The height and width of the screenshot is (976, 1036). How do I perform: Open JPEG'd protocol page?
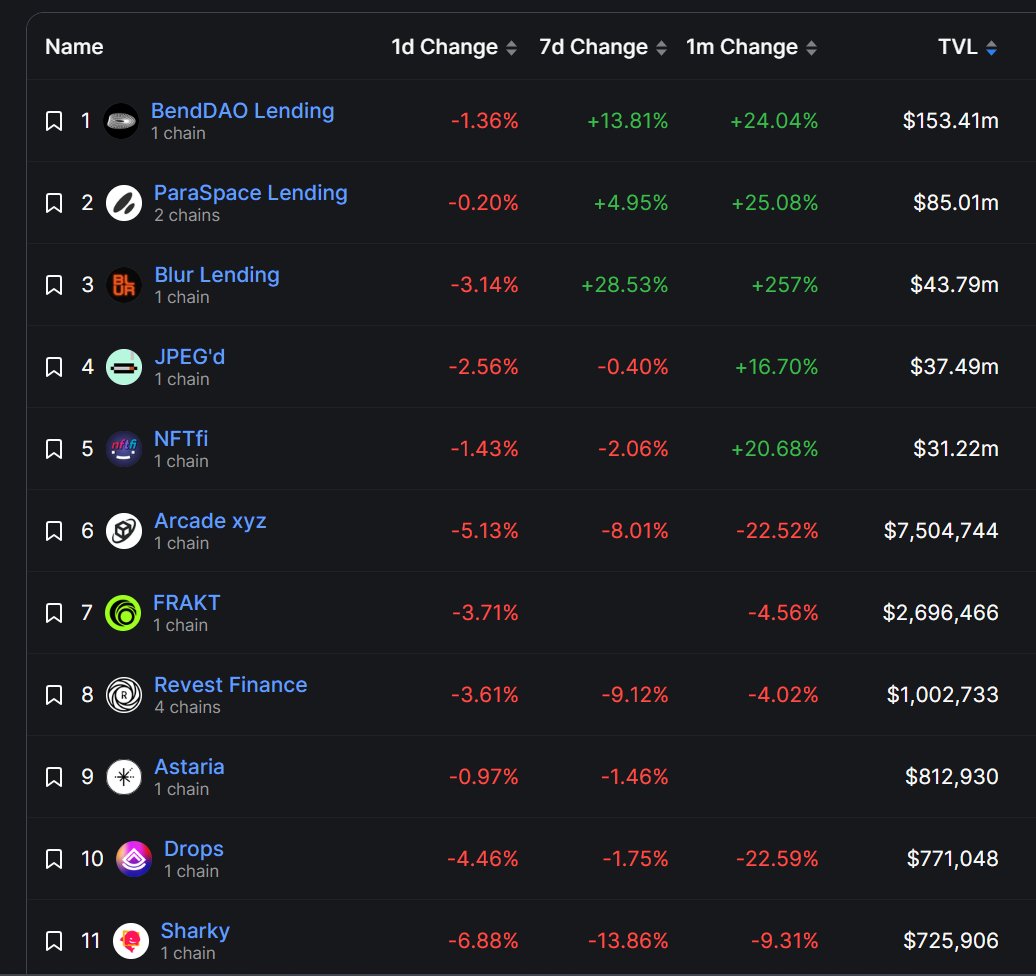[190, 356]
